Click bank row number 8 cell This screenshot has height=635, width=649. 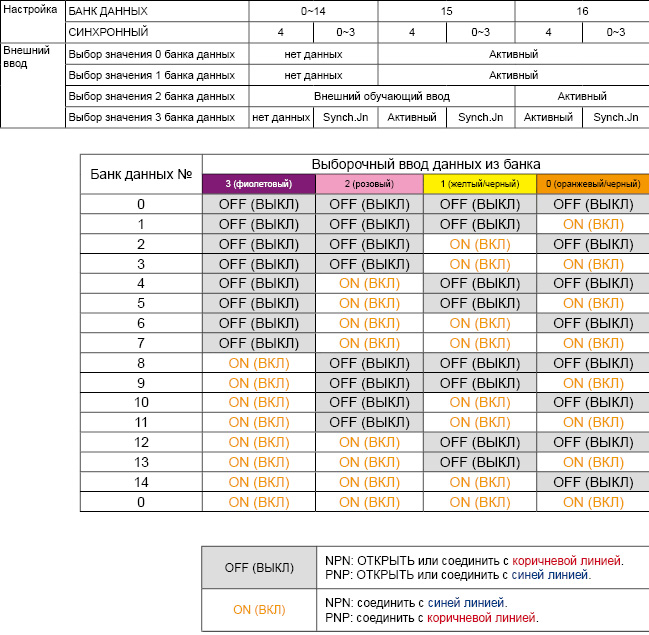click(x=141, y=363)
